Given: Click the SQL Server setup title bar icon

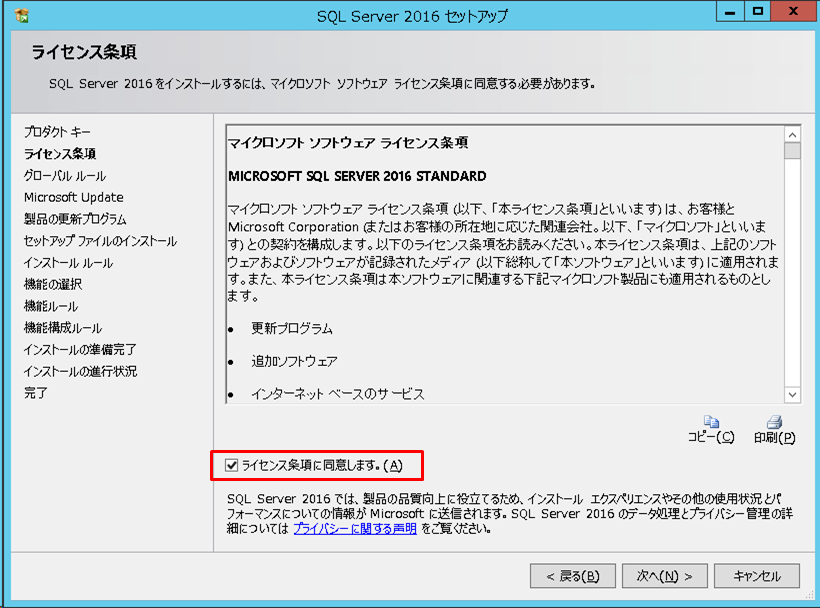Looking at the screenshot, I should click(x=22, y=15).
